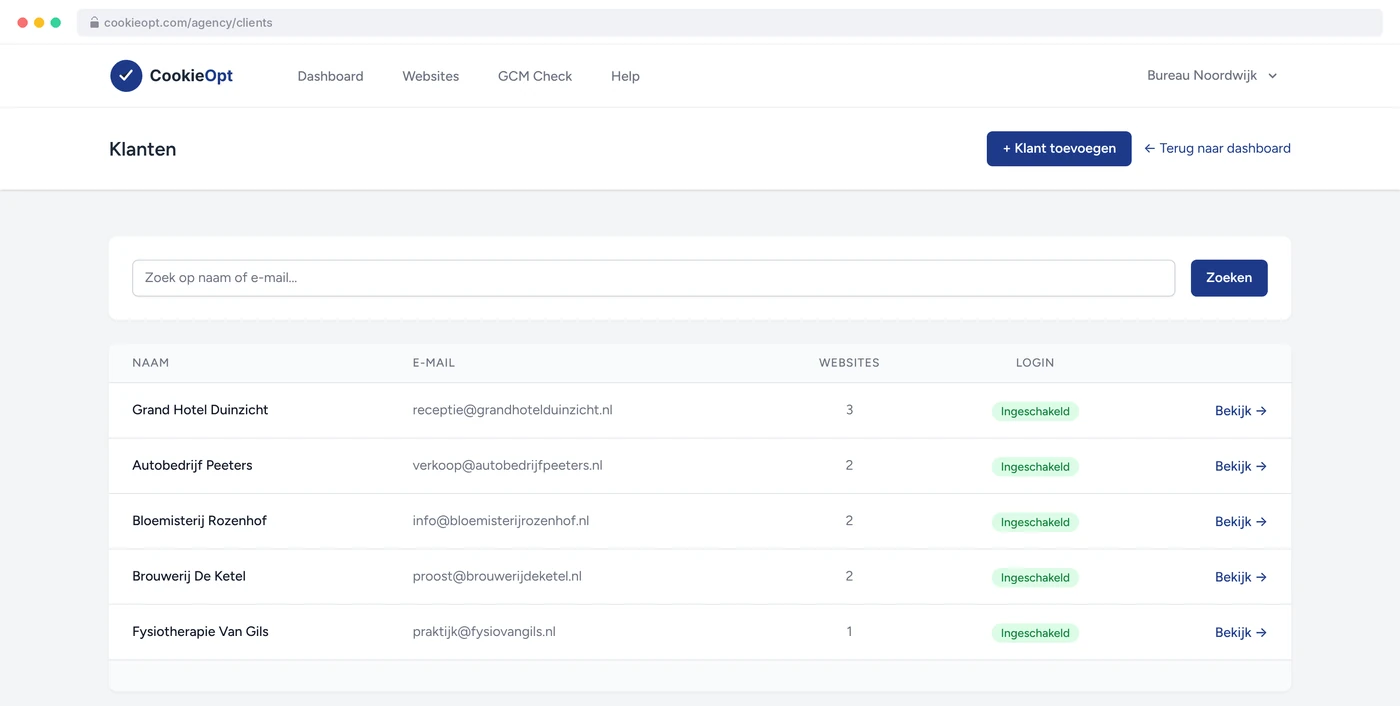The image size is (1400, 706).
Task: Select the Bloemisterij Rozenhof client name
Action: 199,521
